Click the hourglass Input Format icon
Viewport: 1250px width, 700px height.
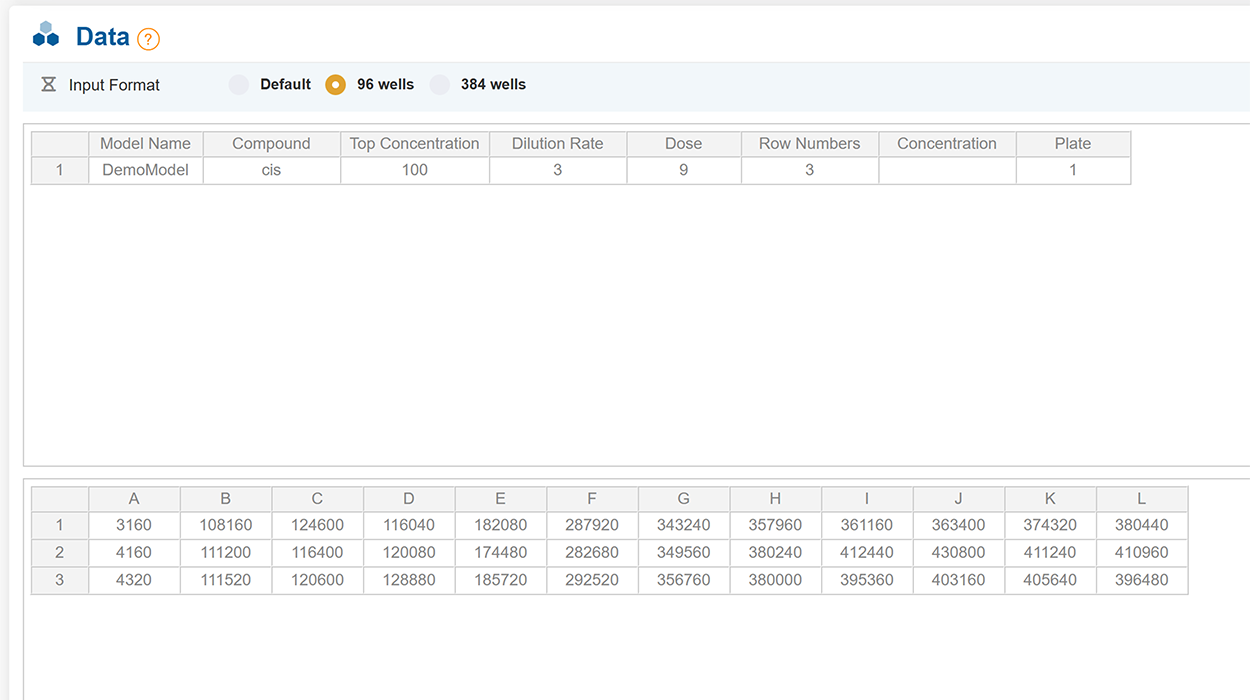[48, 85]
